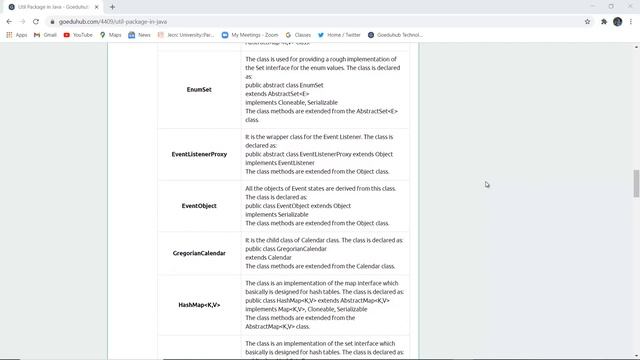Click the GregorianCalendar class name cell
This screenshot has height=360, width=640.
pyautogui.click(x=199, y=253)
